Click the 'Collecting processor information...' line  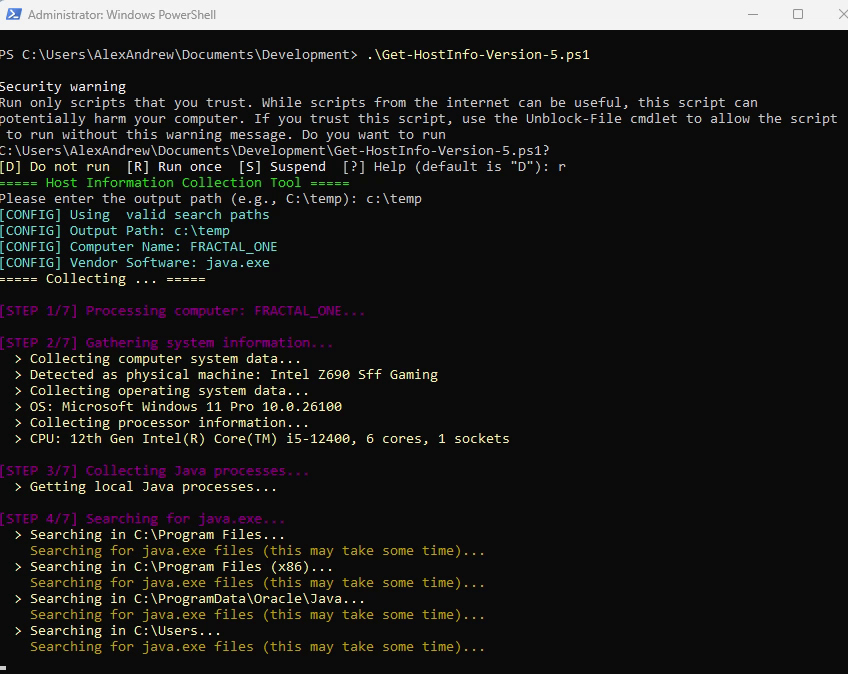coord(162,422)
